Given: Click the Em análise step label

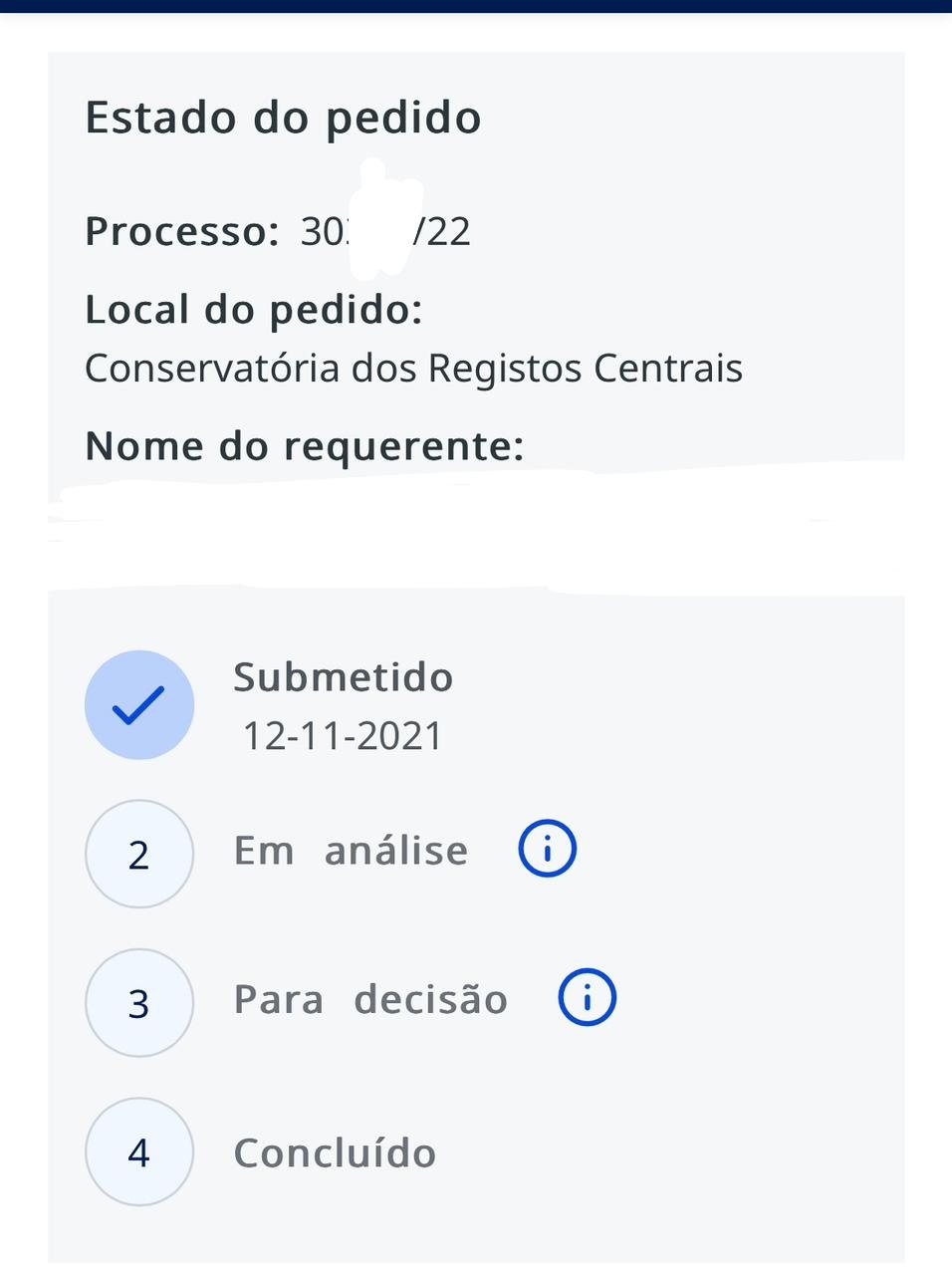Looking at the screenshot, I should point(351,851).
